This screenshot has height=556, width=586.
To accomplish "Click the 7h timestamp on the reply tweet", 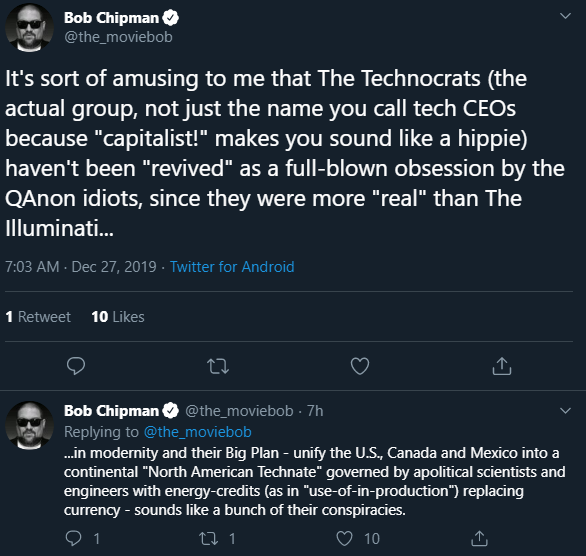I will click(x=315, y=411).
